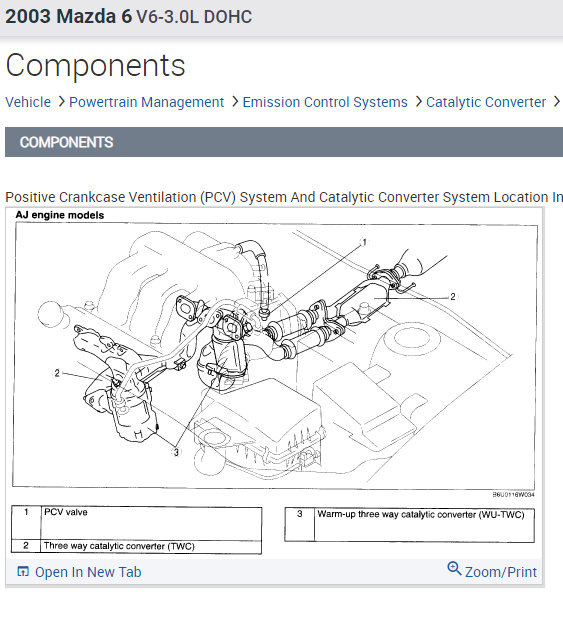
Task: Click the open-in-new-tab icon
Action: click(23, 572)
